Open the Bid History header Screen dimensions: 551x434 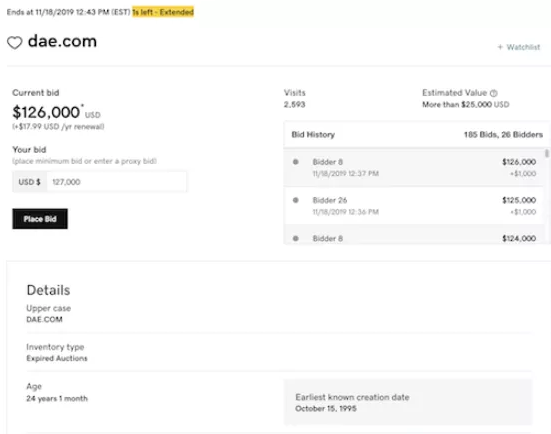point(313,135)
